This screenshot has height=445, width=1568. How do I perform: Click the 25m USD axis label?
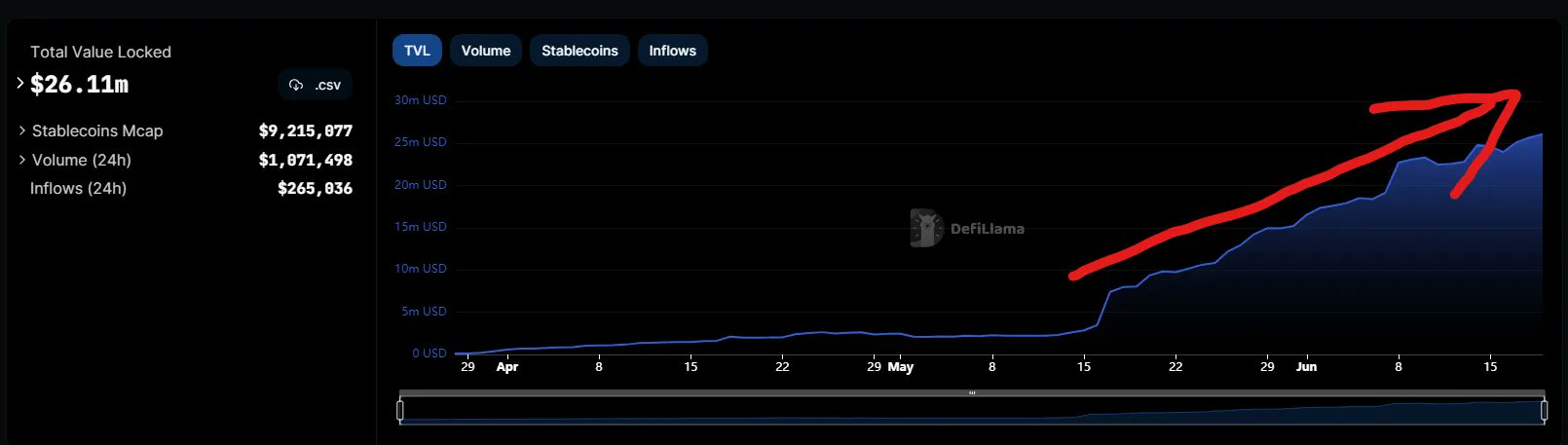(420, 142)
